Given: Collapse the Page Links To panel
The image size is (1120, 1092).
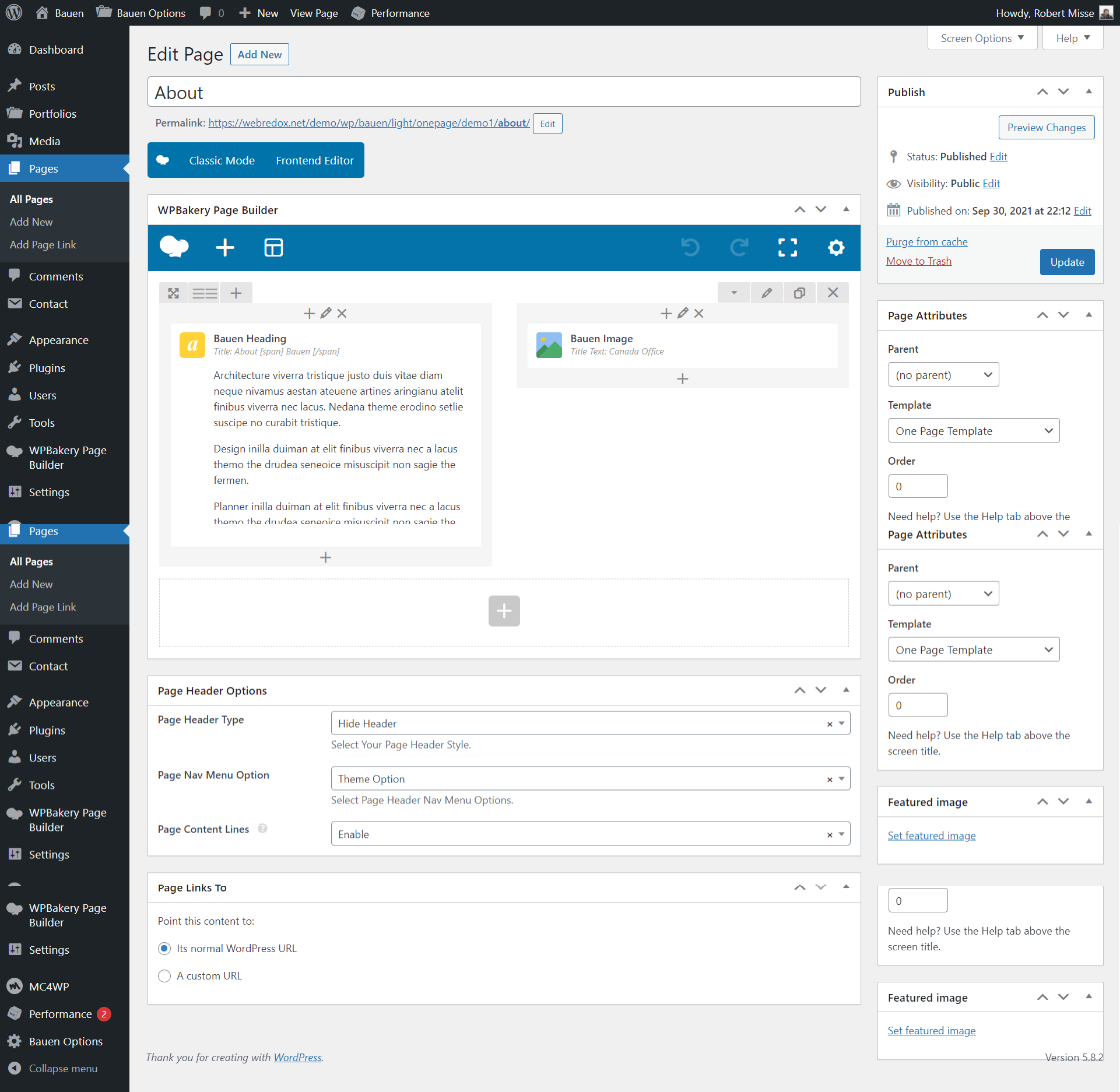Looking at the screenshot, I should [846, 887].
